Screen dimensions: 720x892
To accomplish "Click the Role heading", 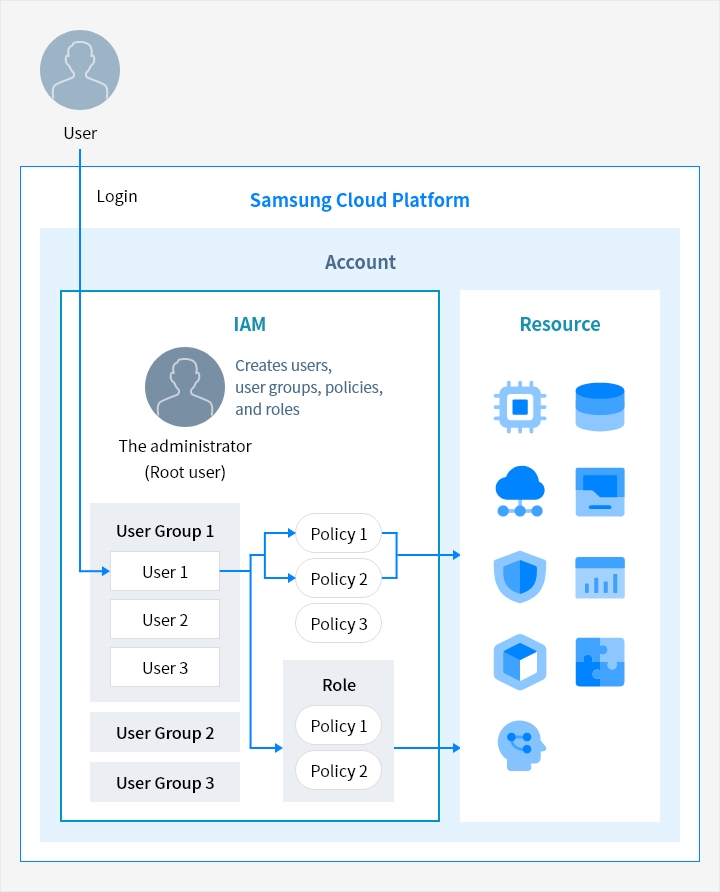I will click(339, 684).
